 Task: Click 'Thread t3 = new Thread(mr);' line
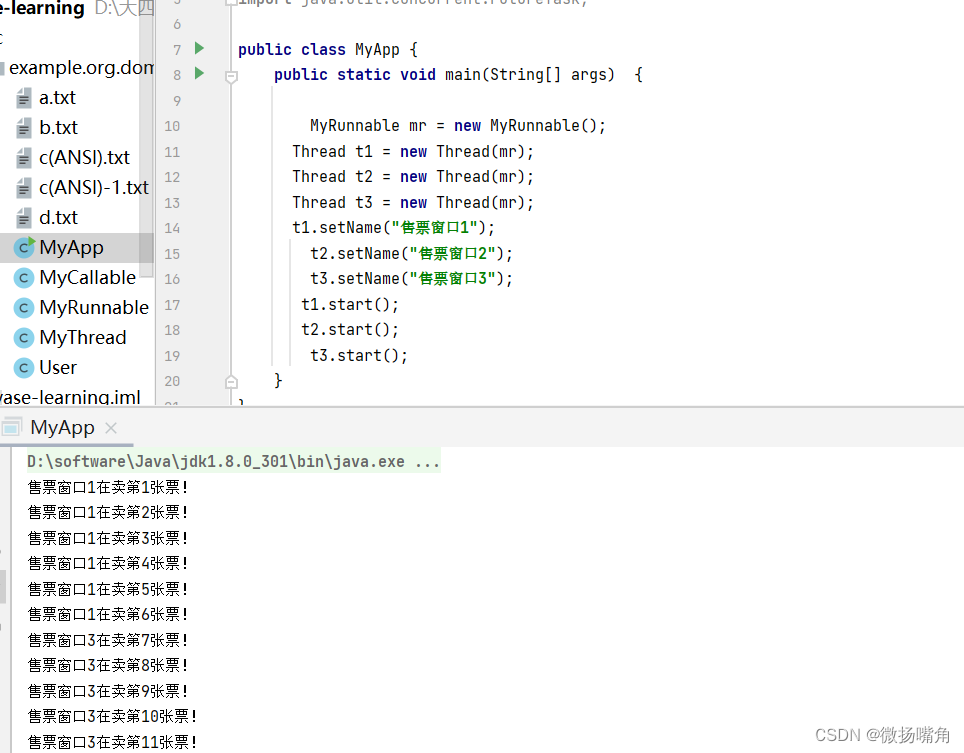pyautogui.click(x=413, y=203)
